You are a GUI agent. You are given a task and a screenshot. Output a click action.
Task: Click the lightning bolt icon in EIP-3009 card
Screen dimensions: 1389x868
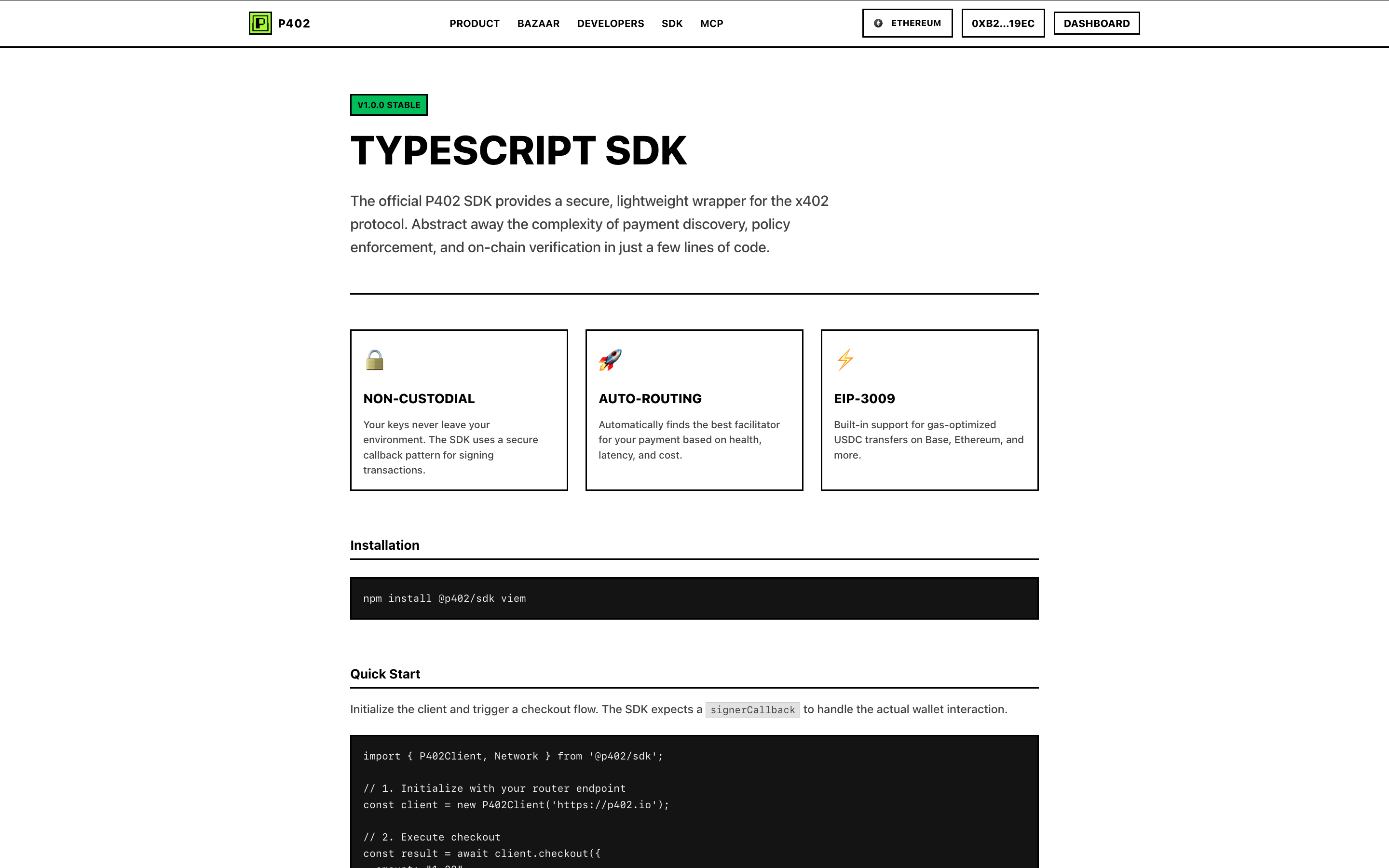tap(845, 360)
